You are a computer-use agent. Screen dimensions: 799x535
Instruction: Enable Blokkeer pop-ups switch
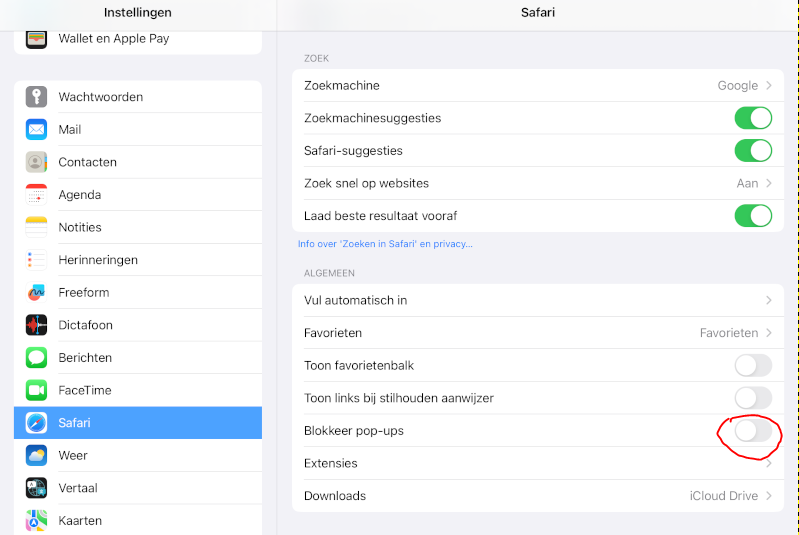pos(753,431)
